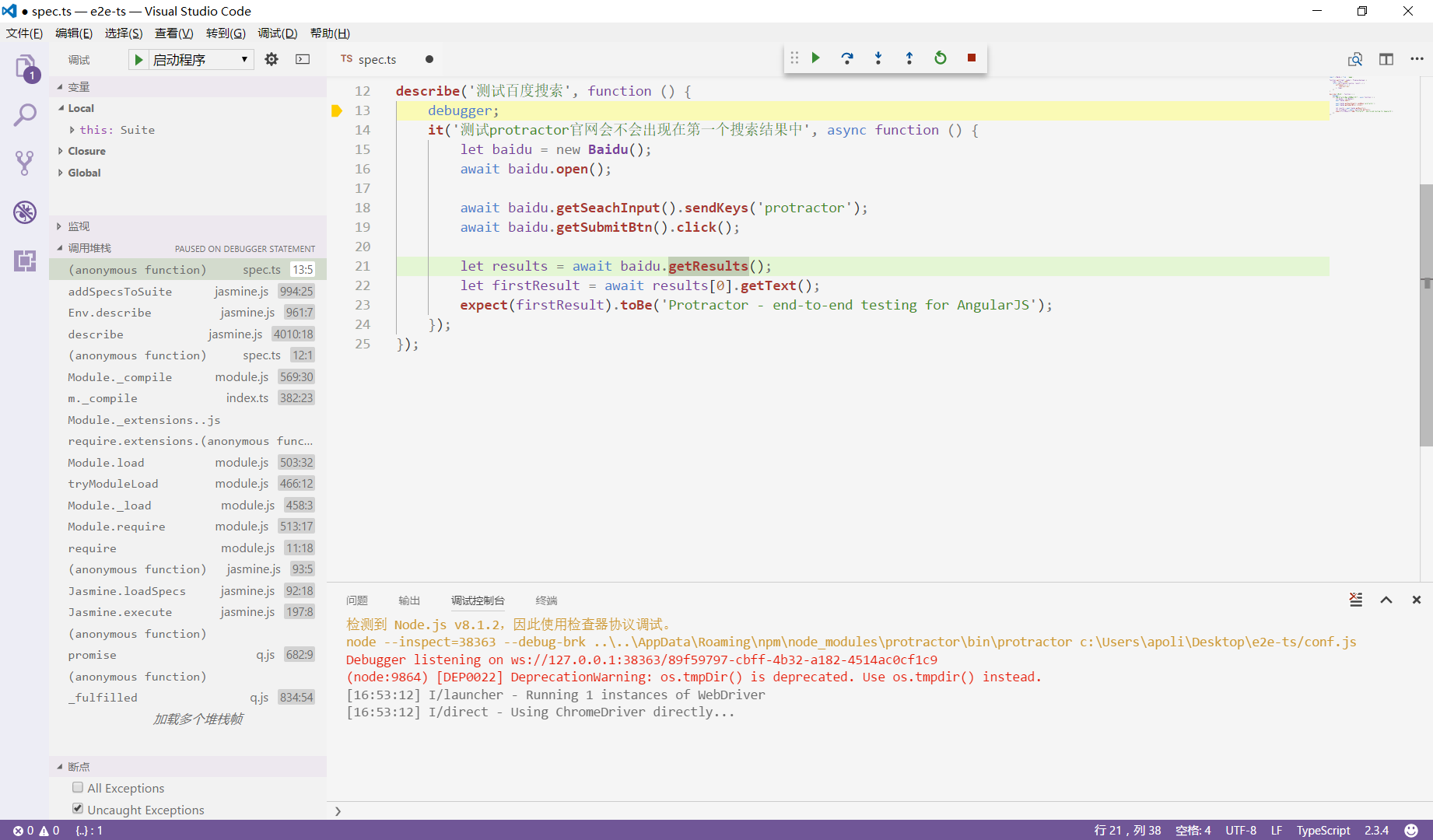Switch to the 问题 panel tab
The width and height of the screenshot is (1433, 840).
pyautogui.click(x=357, y=600)
